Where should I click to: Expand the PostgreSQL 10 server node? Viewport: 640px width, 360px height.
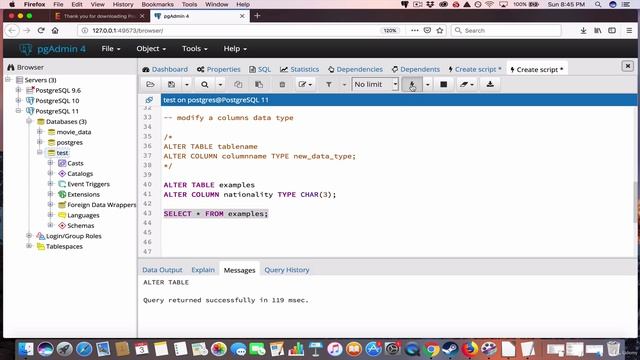18,100
